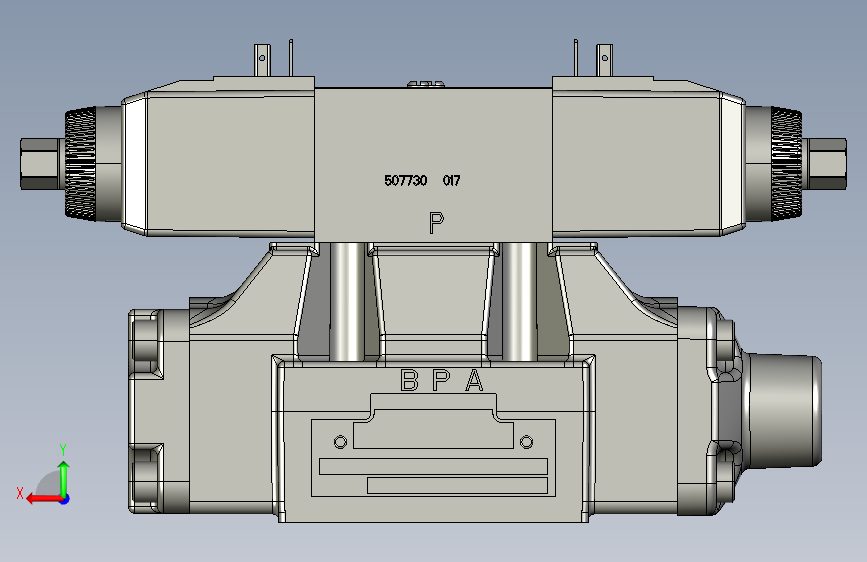Click the red X axis arrow of the triad
This screenshot has width=867, height=562.
pos(43,499)
